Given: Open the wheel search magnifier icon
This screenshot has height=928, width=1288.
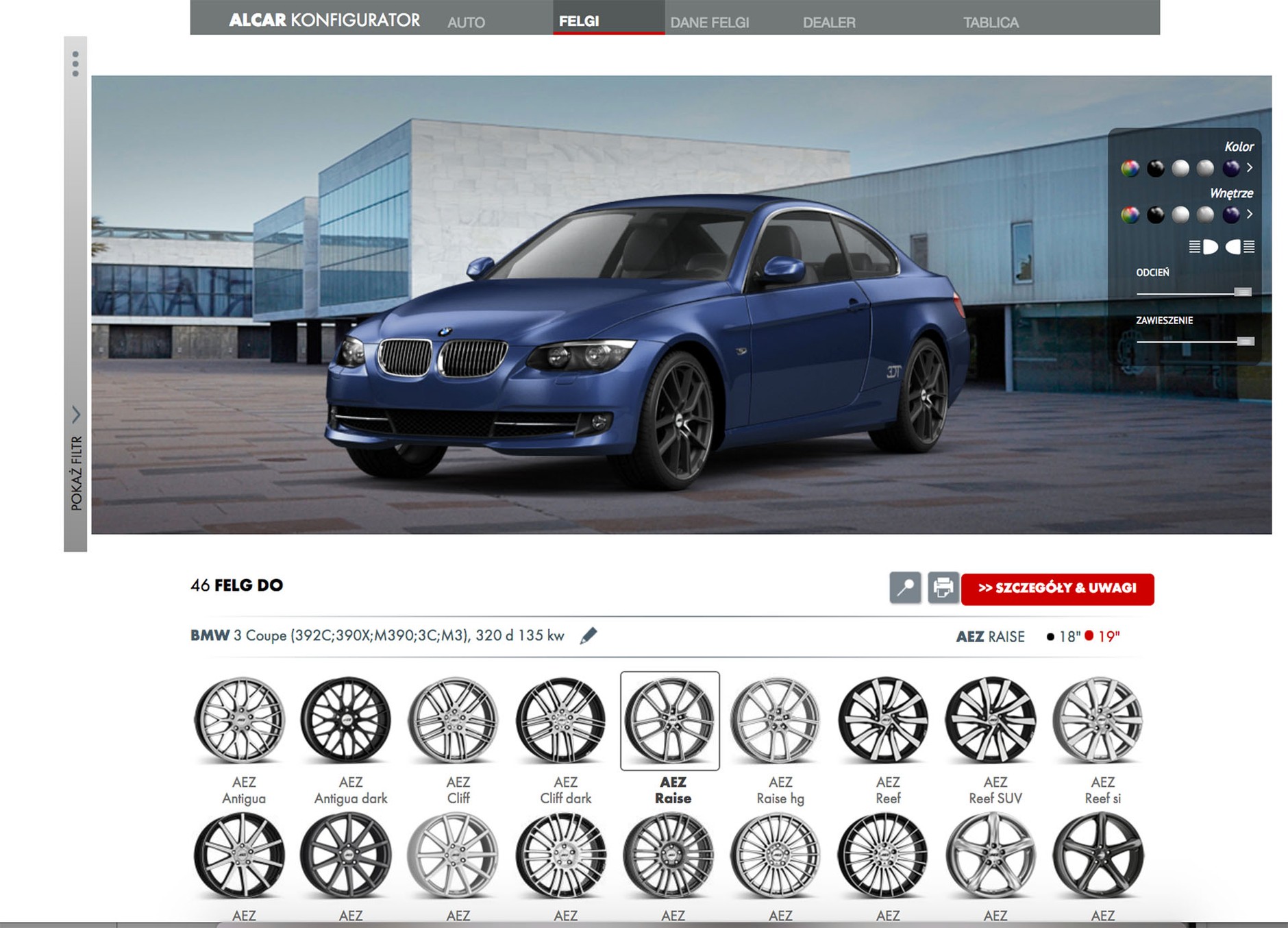Looking at the screenshot, I should (x=905, y=588).
